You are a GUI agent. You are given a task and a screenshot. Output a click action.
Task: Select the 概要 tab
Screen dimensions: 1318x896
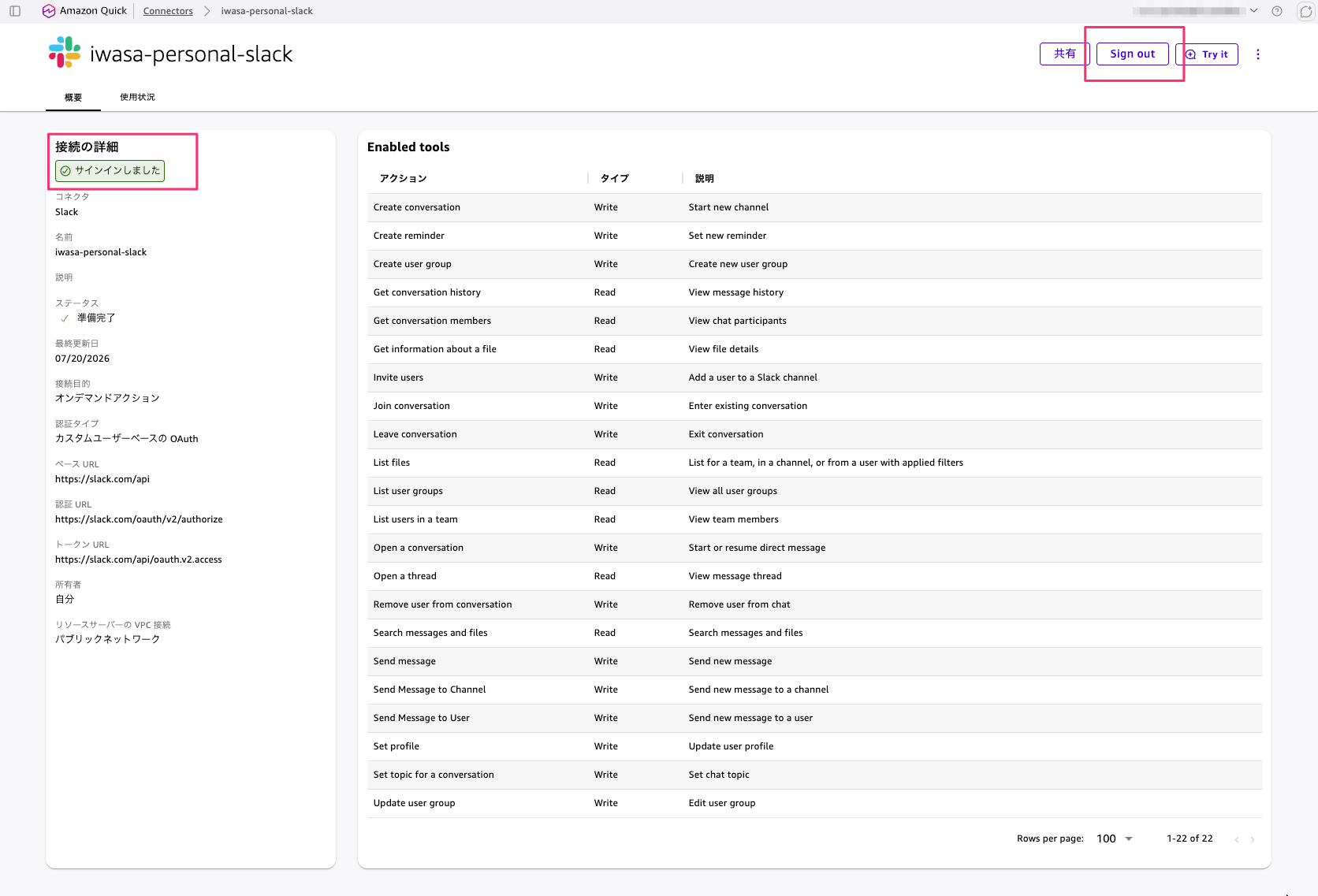point(73,98)
